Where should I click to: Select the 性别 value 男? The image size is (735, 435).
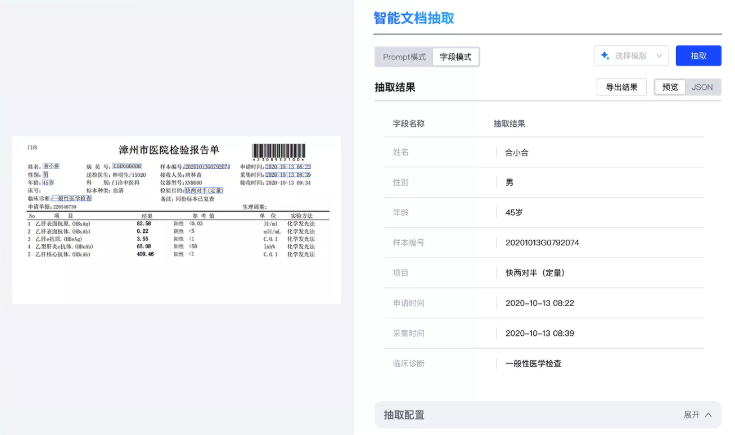510,182
